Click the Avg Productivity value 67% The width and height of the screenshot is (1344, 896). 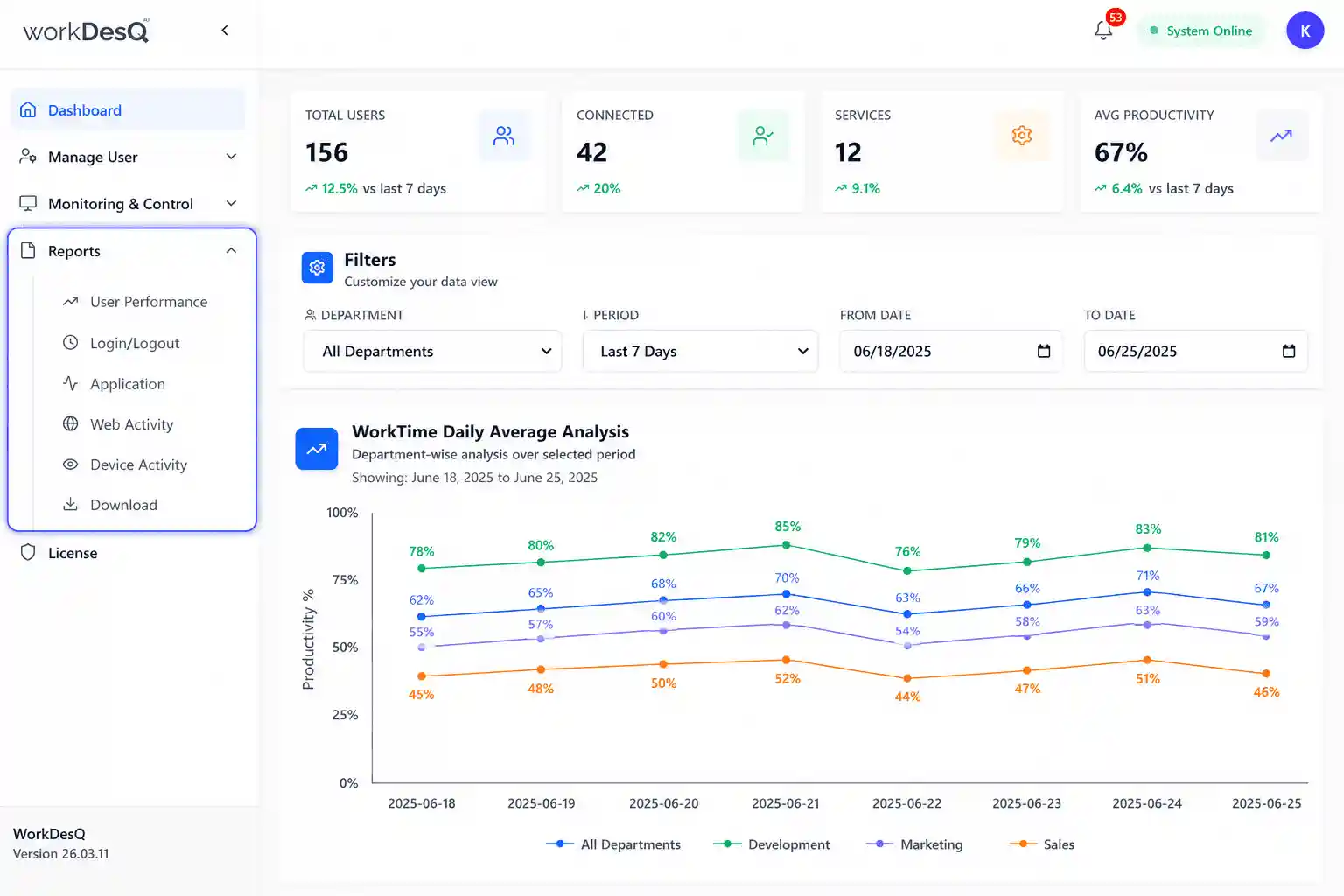coord(1121,152)
